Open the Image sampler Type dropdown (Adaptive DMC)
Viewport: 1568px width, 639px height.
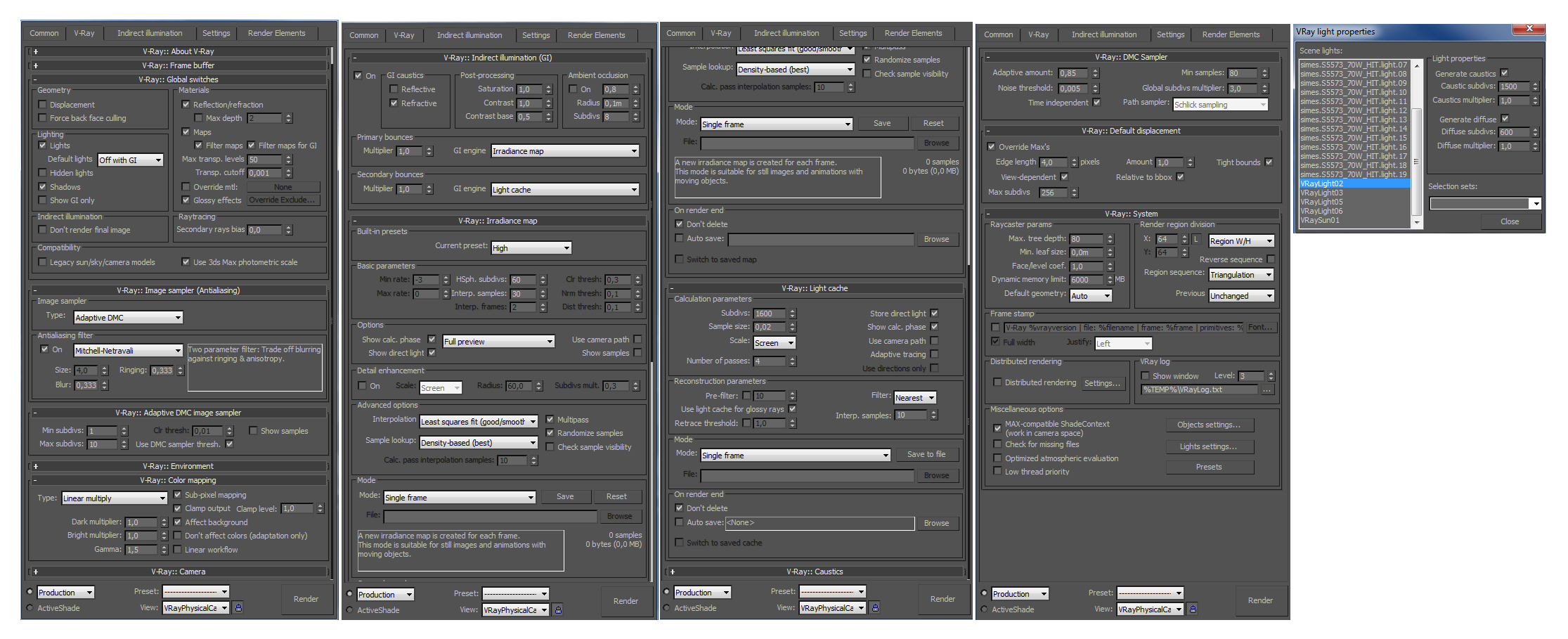[129, 318]
